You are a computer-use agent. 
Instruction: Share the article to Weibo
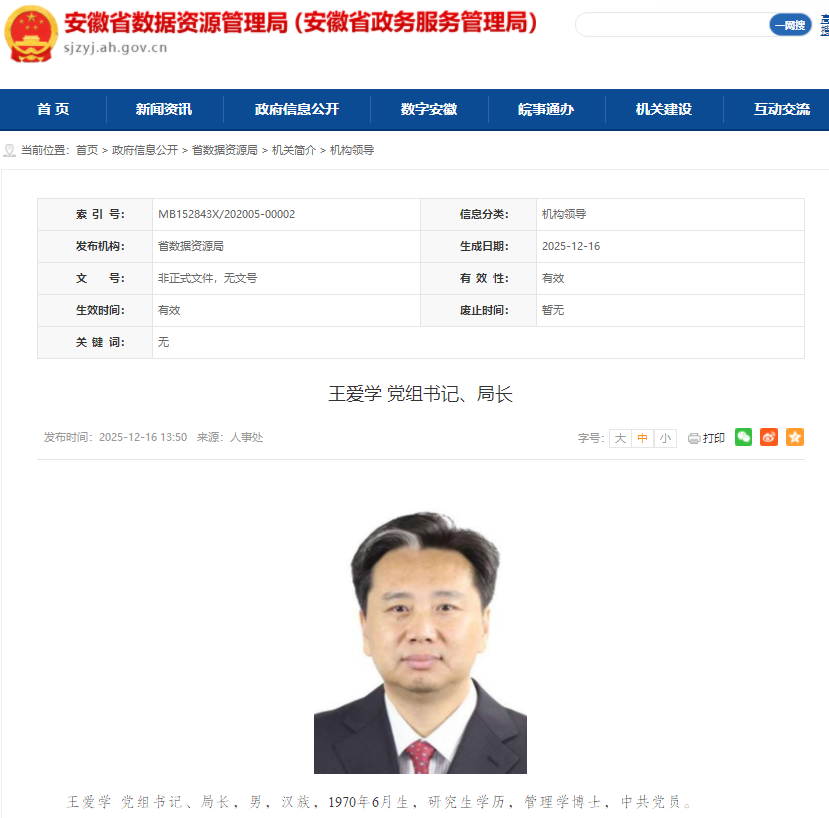click(768, 437)
